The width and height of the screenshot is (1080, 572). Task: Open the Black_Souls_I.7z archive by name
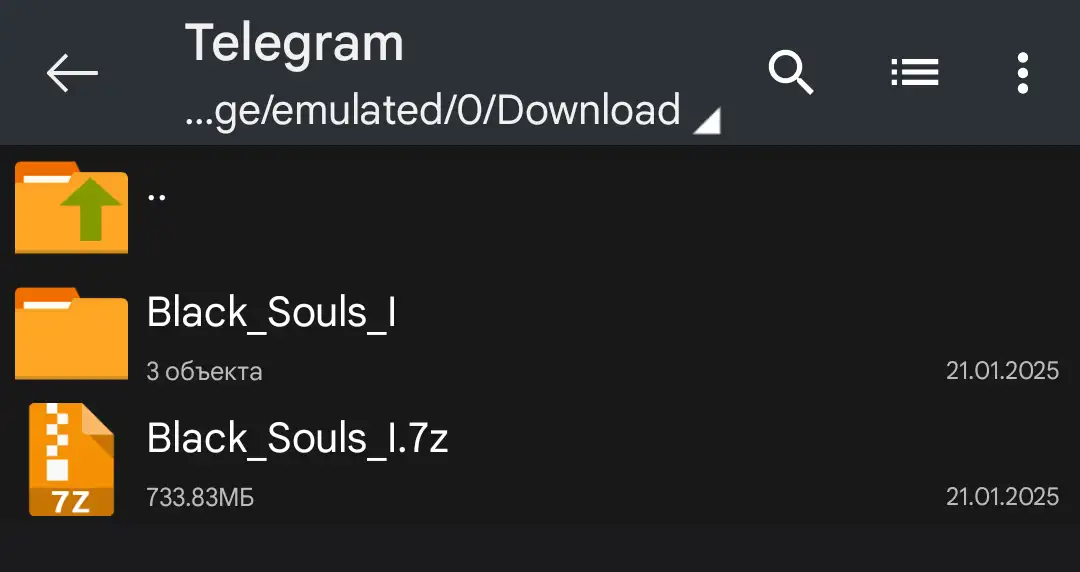point(297,438)
